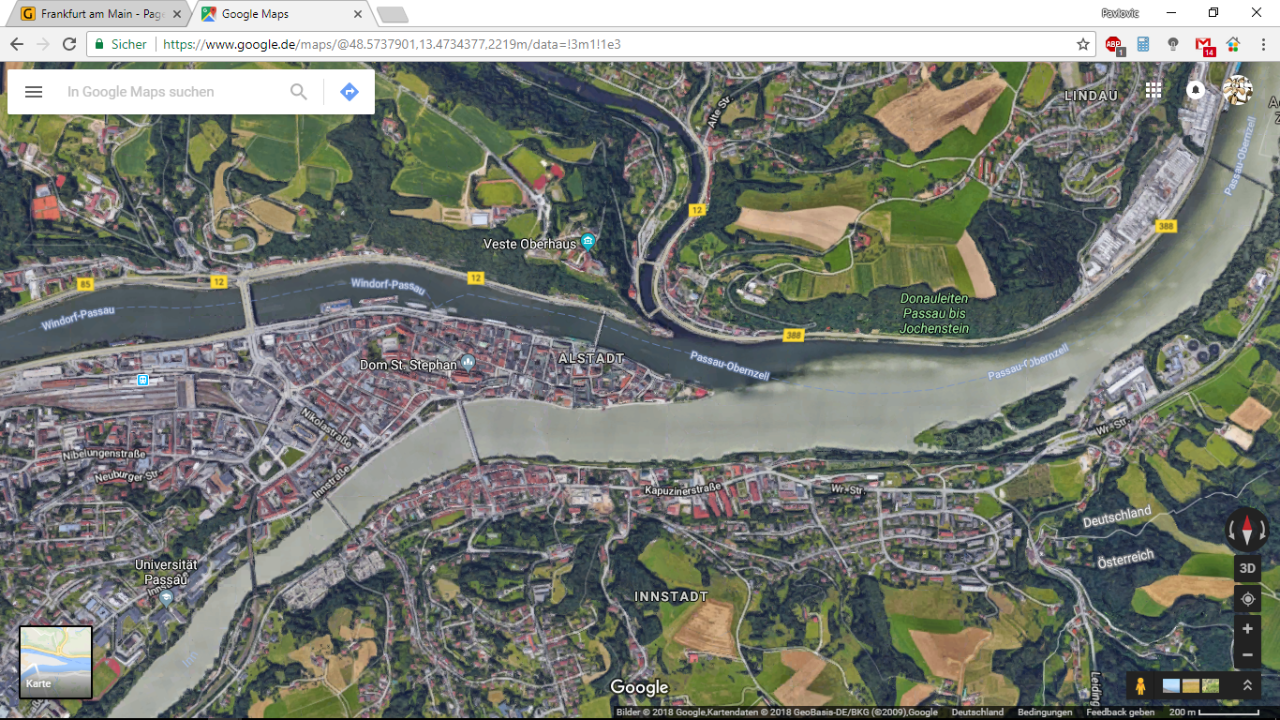Show Google notifications bell
The width and height of the screenshot is (1280, 720).
(1195, 90)
